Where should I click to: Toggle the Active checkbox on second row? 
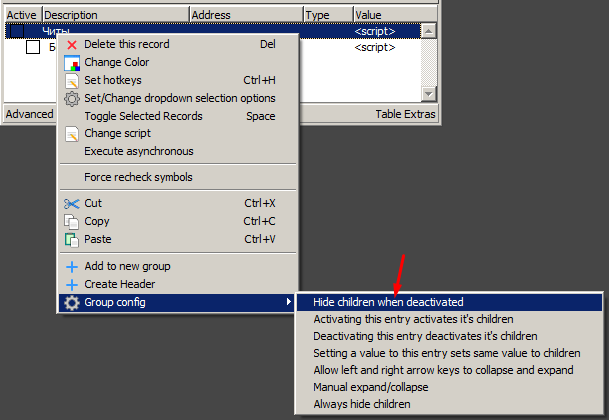33,47
